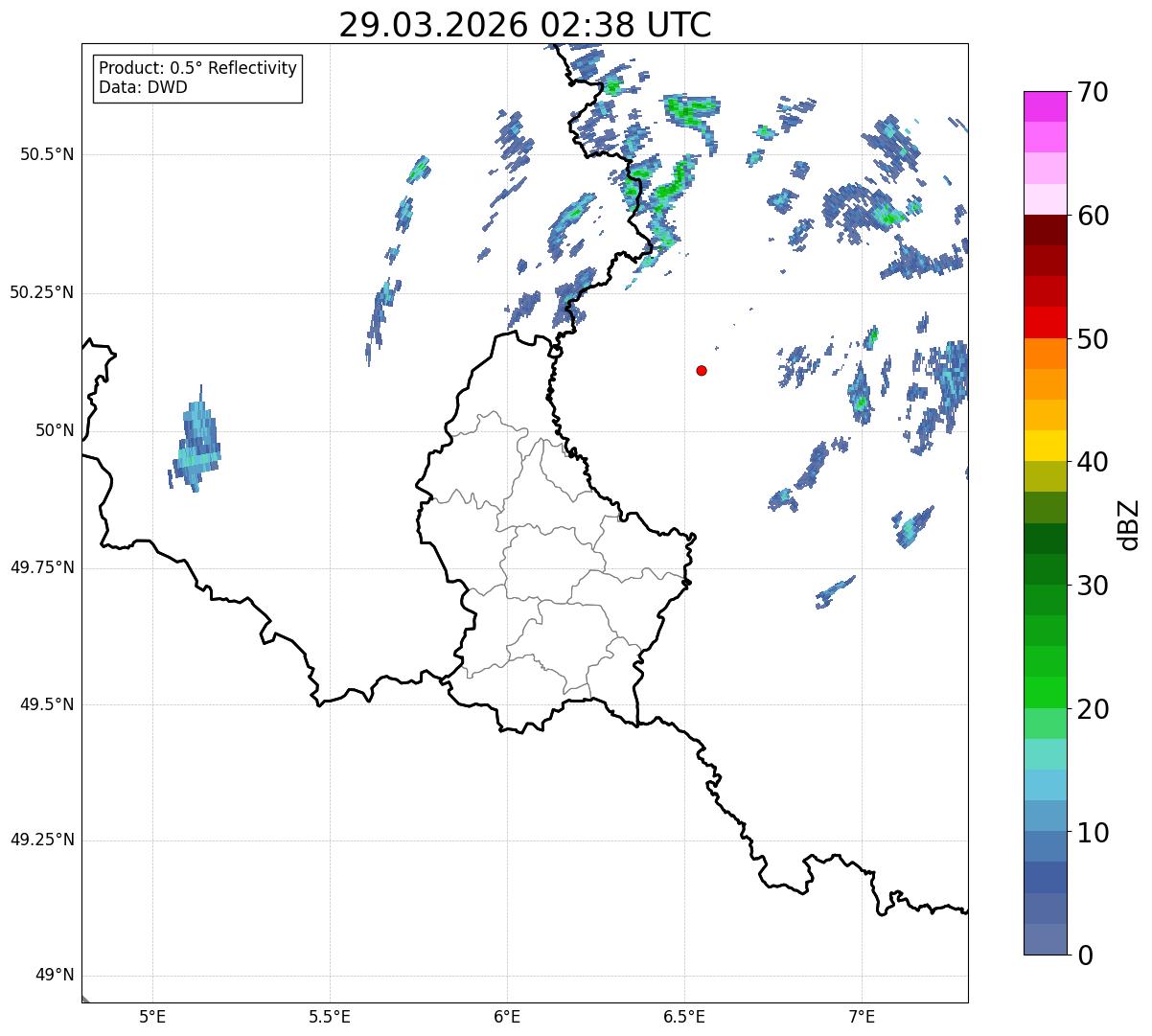The height and width of the screenshot is (1036, 1152).
Task: Click the 49.75°N latitude label
Action: 42,567
